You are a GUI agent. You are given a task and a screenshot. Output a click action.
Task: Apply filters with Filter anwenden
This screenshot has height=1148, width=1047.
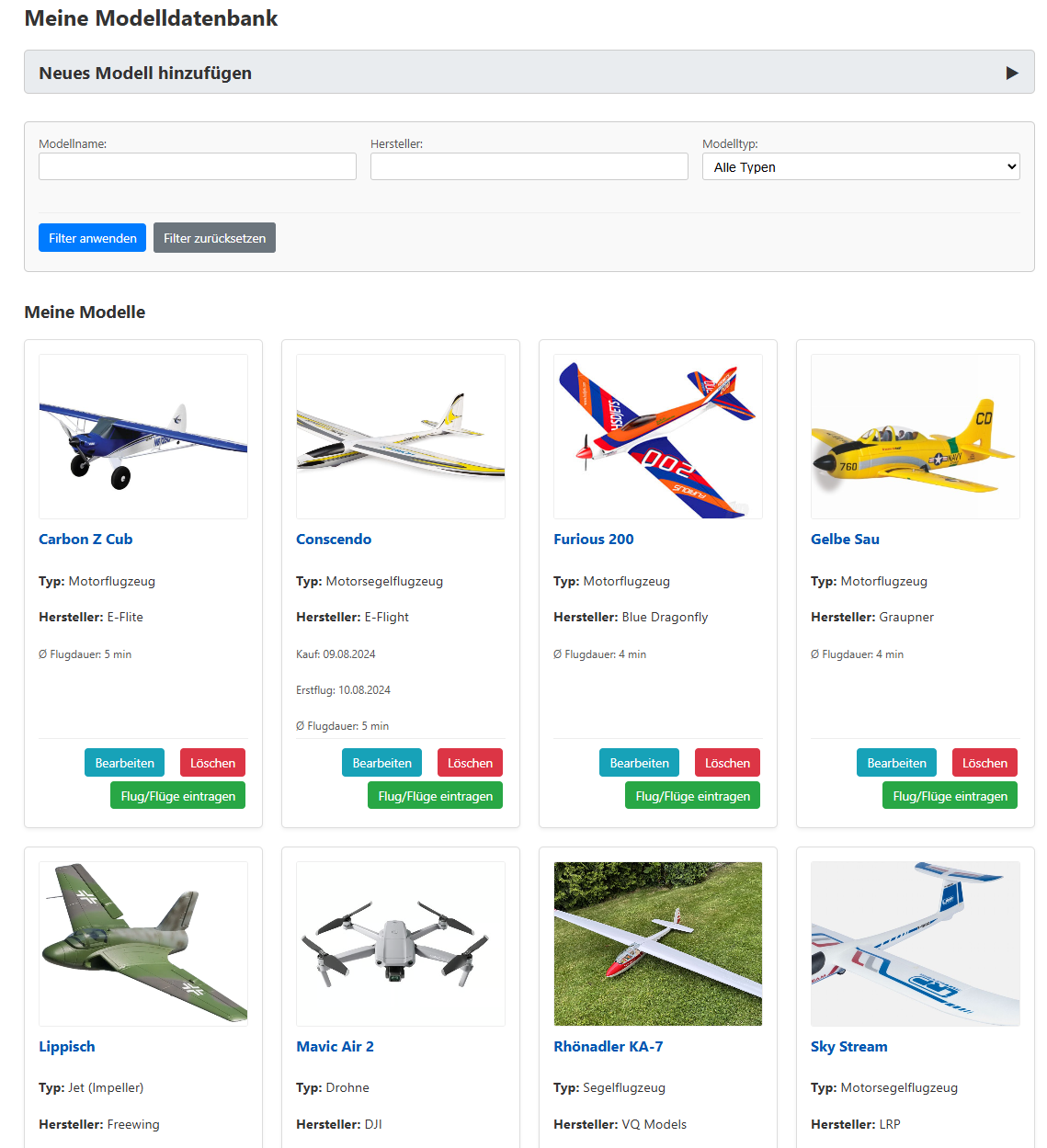(92, 238)
